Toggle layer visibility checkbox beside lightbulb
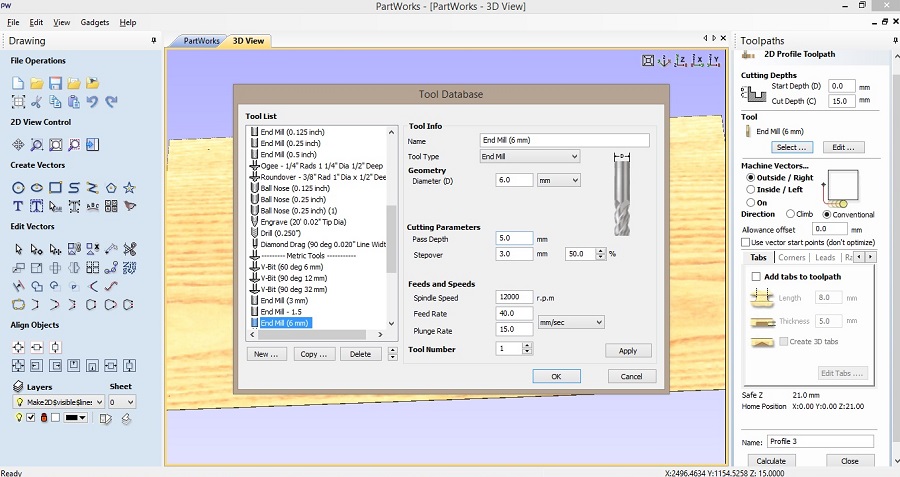 (x=31, y=418)
